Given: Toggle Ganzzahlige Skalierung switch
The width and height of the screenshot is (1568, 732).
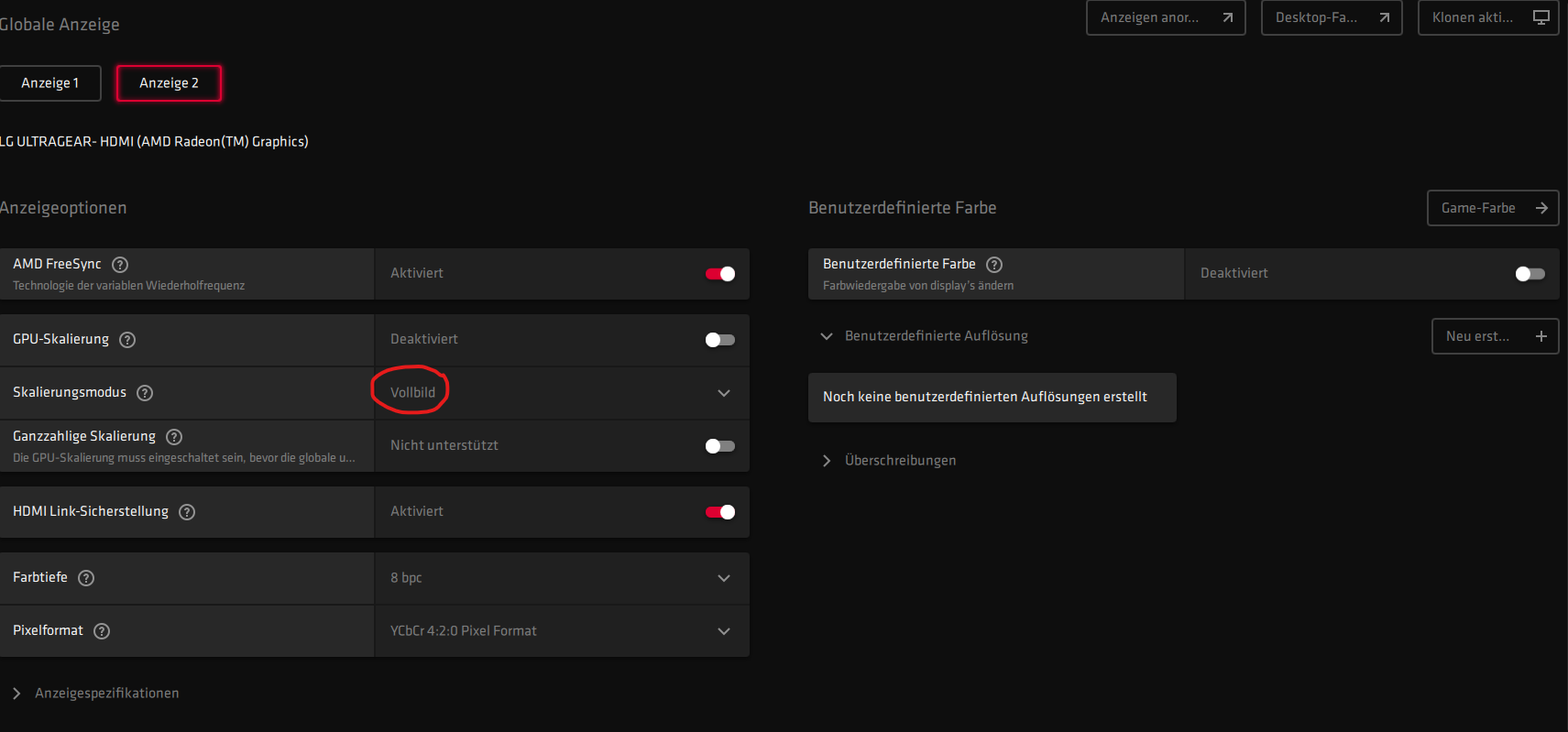Looking at the screenshot, I should (x=720, y=446).
